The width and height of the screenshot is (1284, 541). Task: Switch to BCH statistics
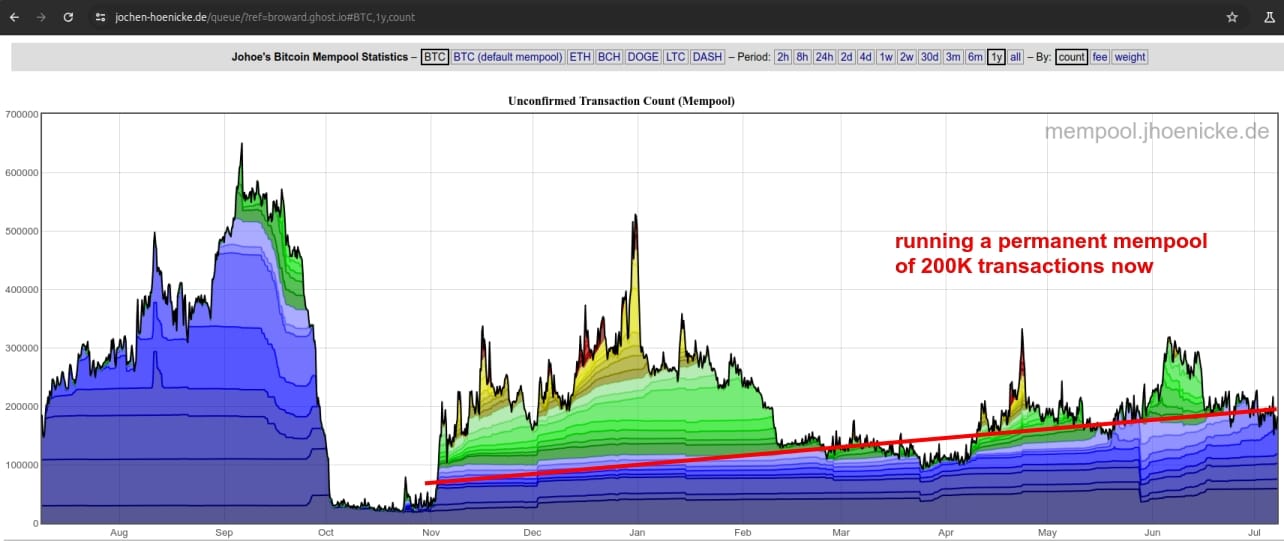[x=609, y=57]
